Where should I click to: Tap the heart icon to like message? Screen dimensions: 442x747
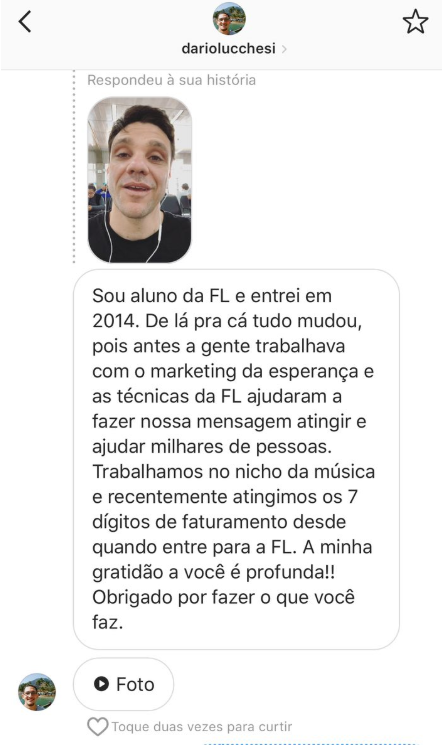[98, 727]
